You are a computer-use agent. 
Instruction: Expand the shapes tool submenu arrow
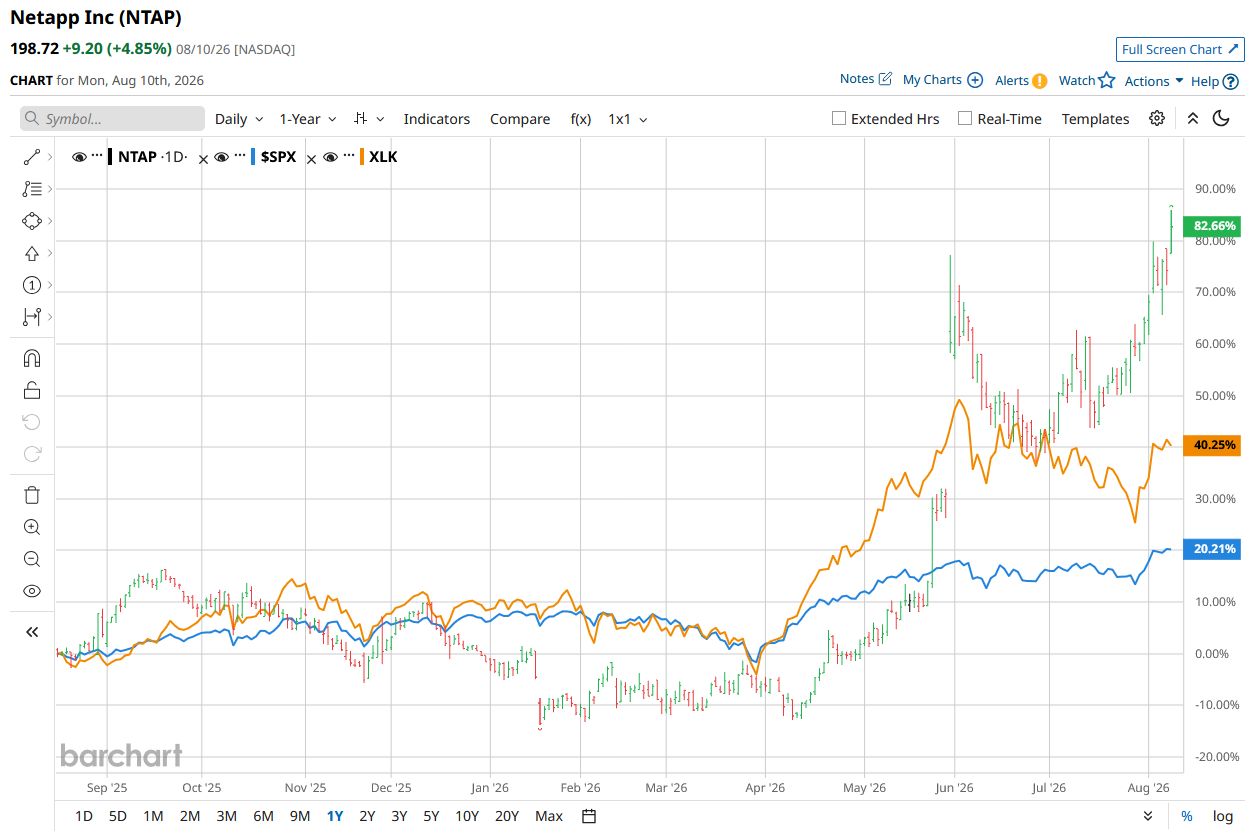point(50,220)
